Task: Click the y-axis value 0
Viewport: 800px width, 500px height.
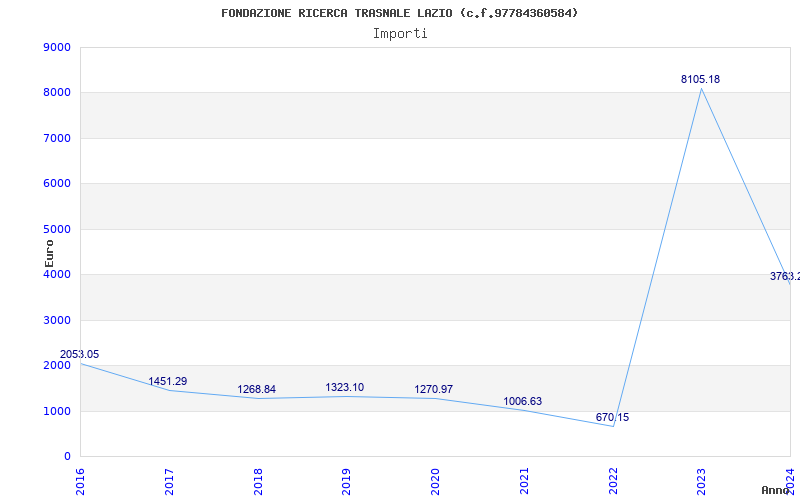Action: tap(67, 457)
